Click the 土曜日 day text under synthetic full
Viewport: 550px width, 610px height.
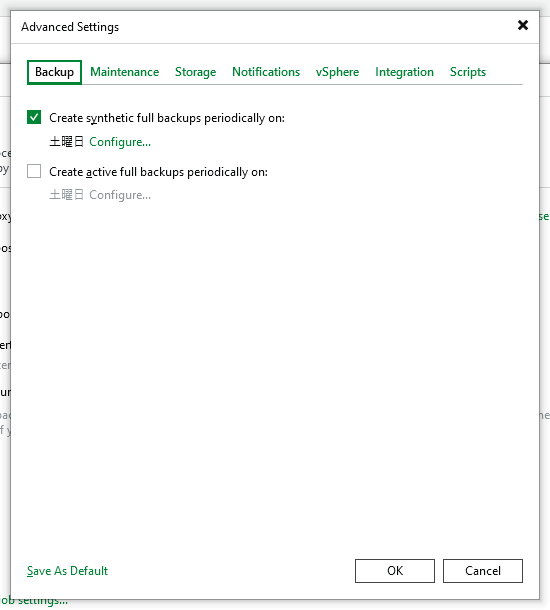66,142
